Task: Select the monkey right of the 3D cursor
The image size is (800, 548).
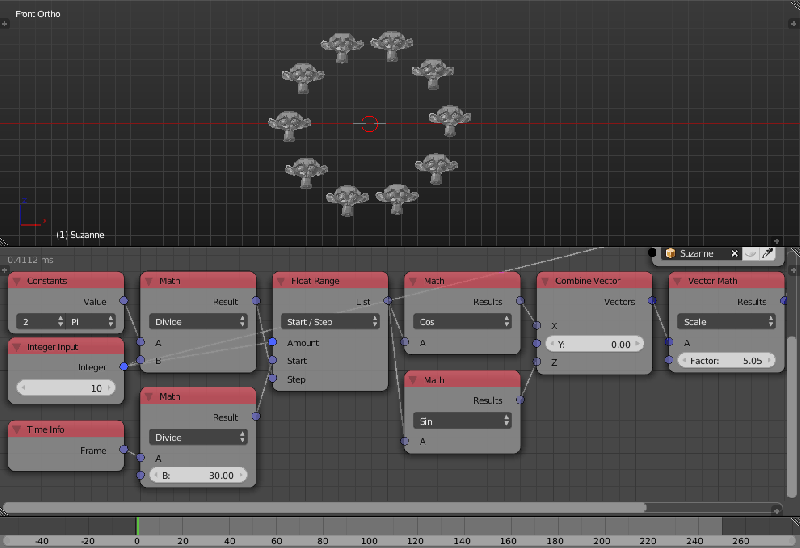Action: pos(449,120)
